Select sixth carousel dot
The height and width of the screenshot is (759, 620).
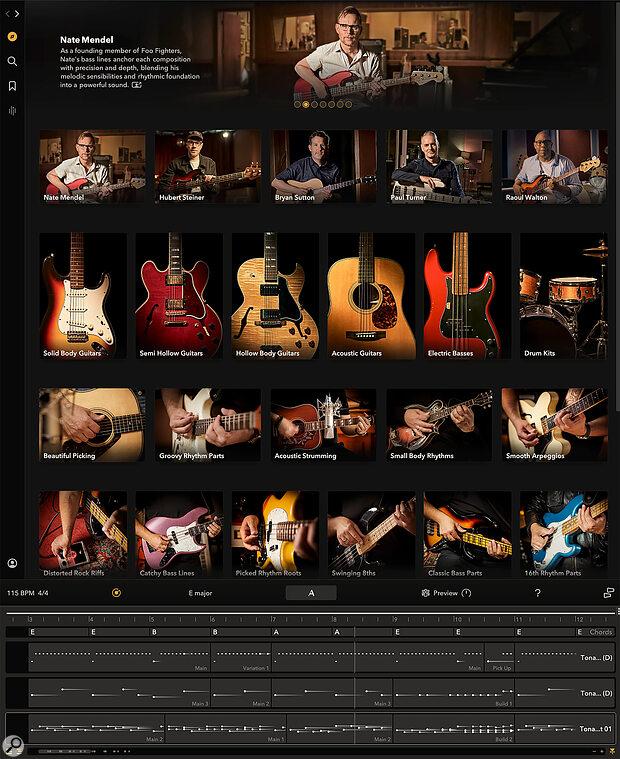pos(340,104)
